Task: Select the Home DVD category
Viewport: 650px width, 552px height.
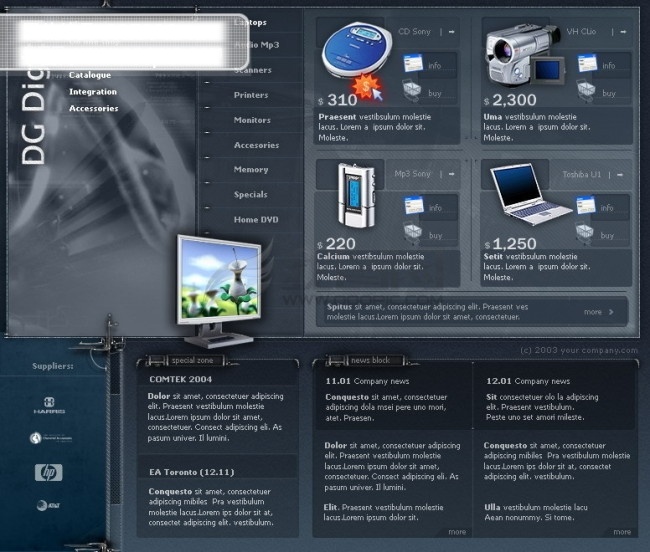Action: (256, 220)
